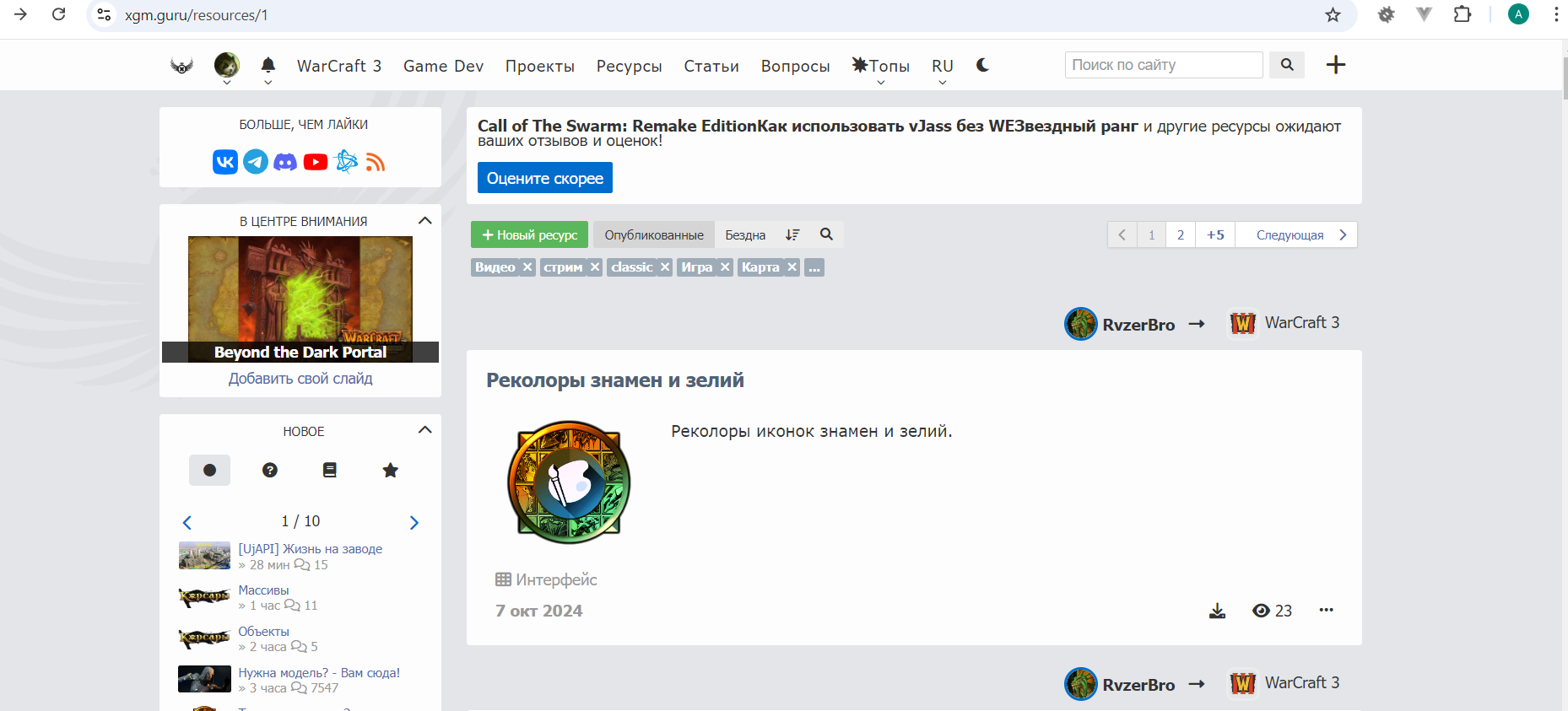Image resolution: width=1568 pixels, height=711 pixels.
Task: Go to the Следующая page
Action: (x=1296, y=234)
